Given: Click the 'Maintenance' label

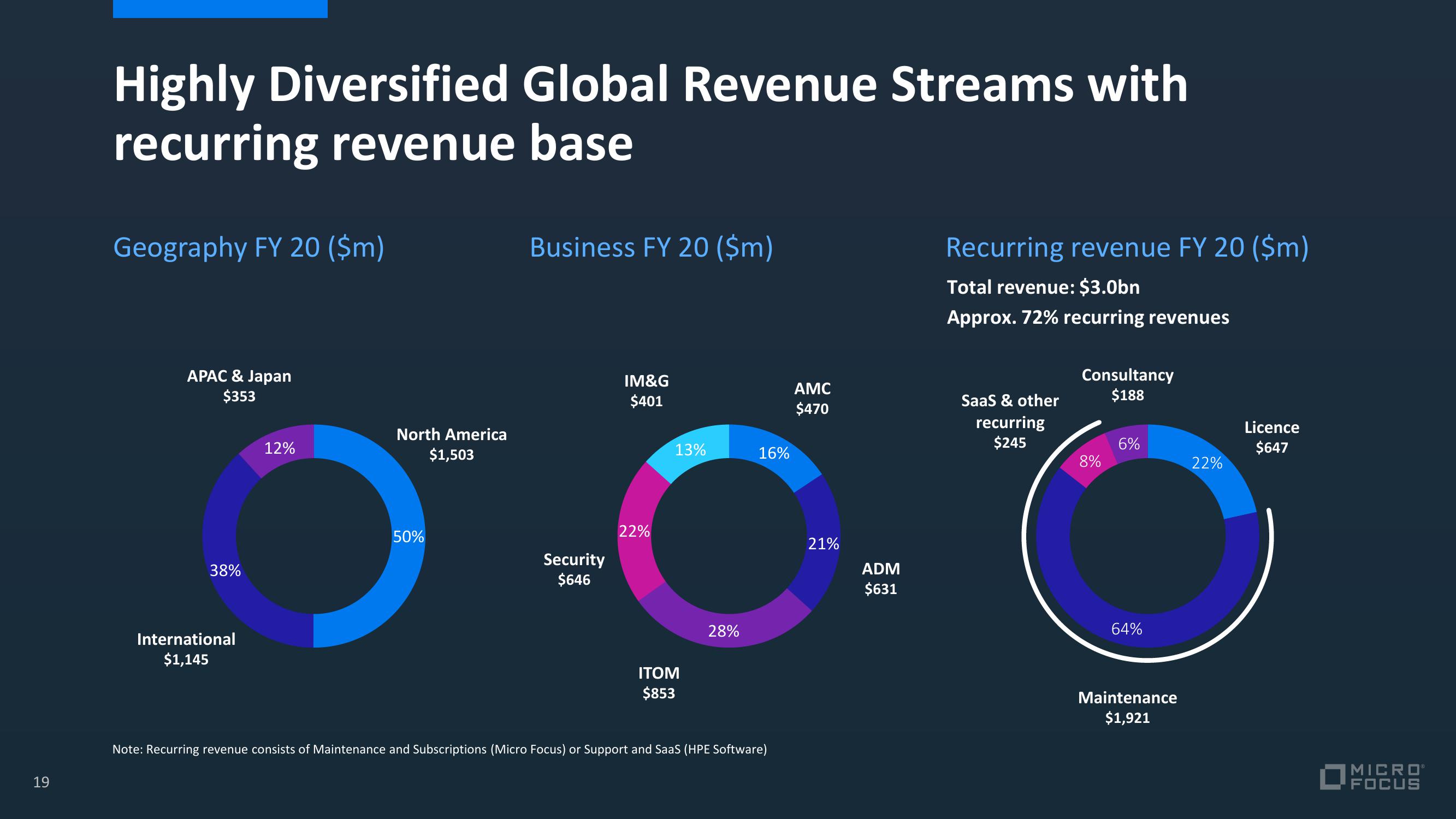Looking at the screenshot, I should 1128,697.
